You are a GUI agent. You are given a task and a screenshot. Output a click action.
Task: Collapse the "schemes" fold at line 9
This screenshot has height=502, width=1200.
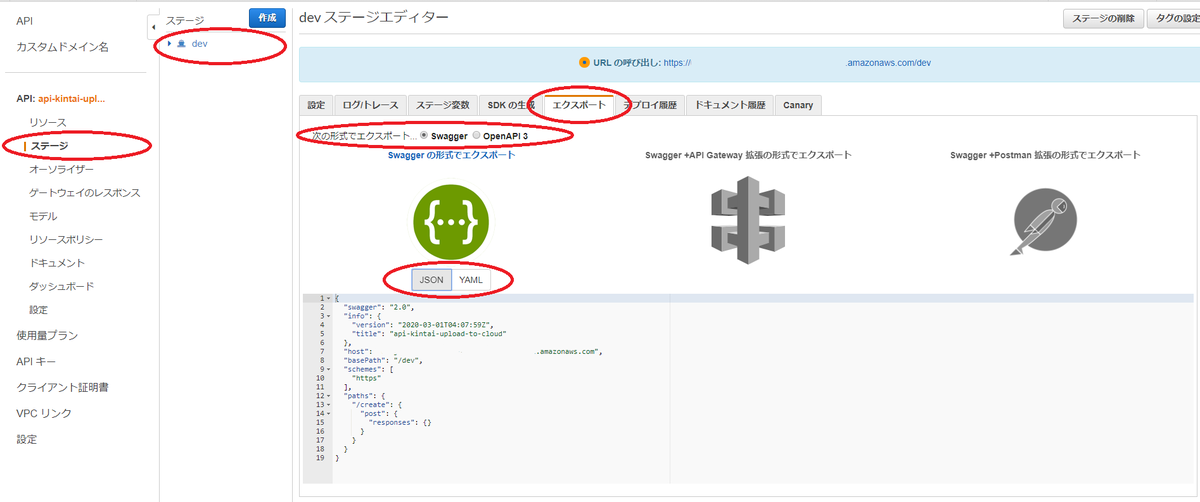click(x=327, y=370)
